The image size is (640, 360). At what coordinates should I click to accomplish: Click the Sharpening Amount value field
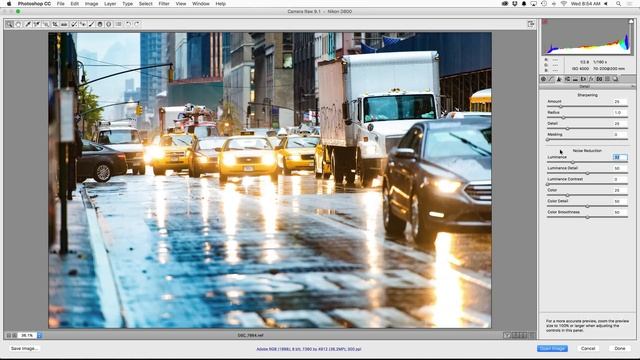click(x=620, y=101)
